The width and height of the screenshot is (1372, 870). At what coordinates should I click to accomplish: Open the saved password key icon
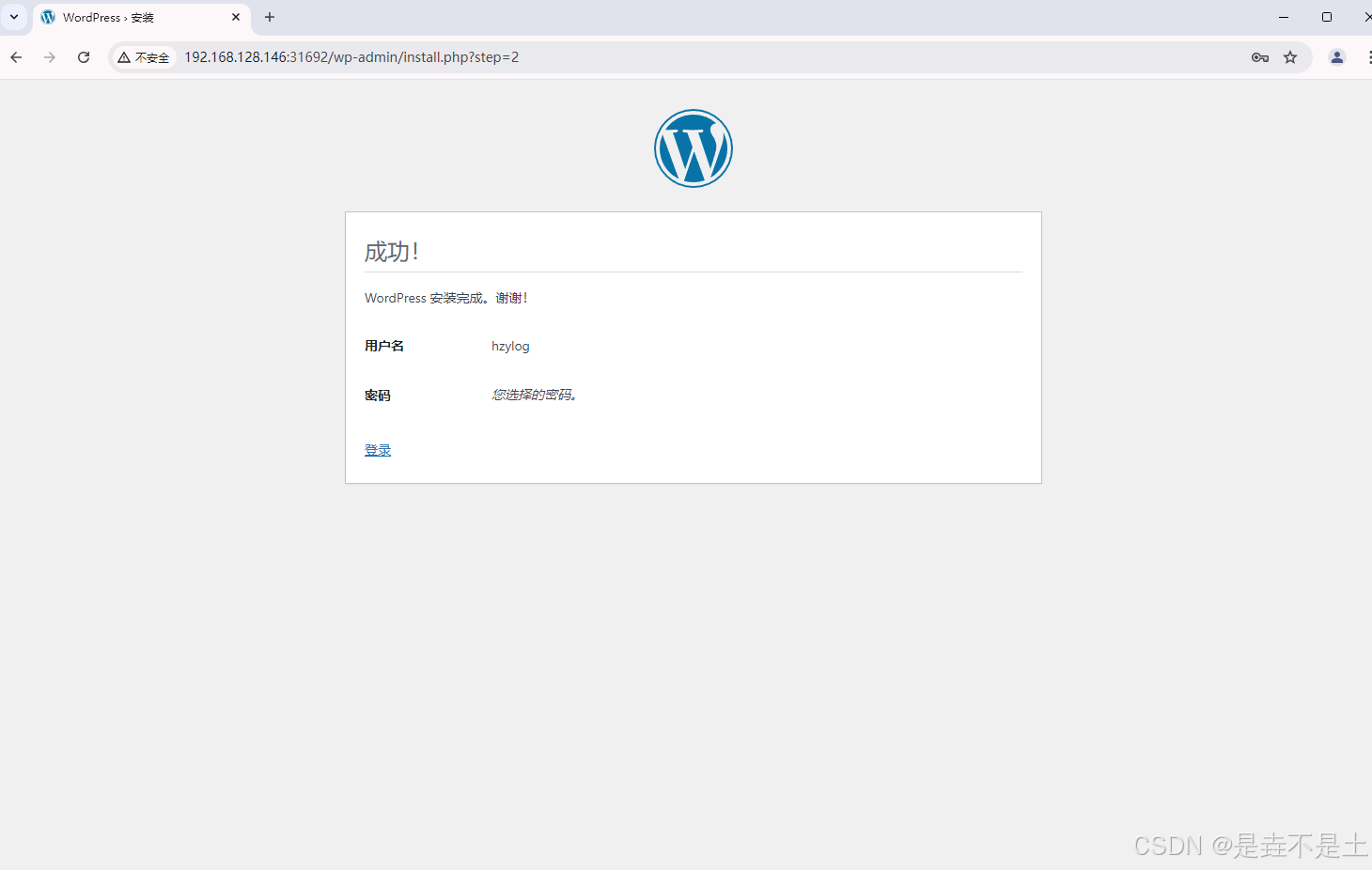(1260, 57)
